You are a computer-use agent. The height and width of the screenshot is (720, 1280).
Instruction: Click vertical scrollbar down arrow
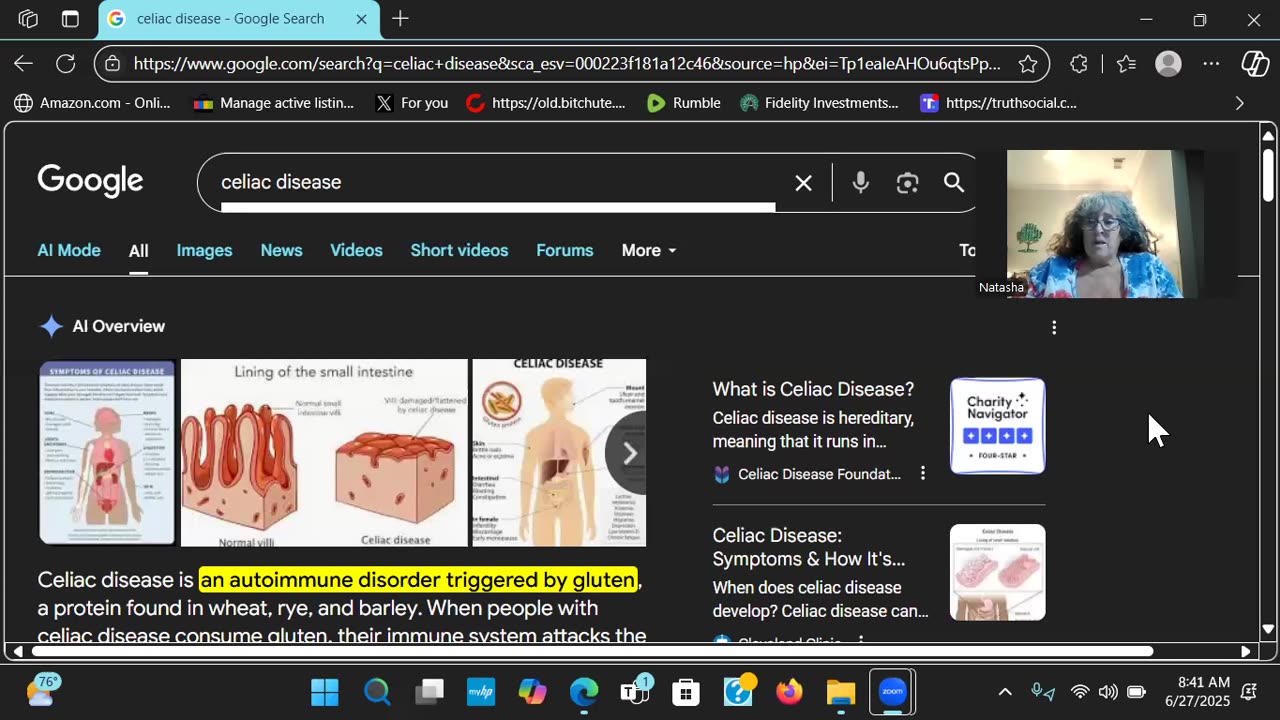[x=1268, y=629]
